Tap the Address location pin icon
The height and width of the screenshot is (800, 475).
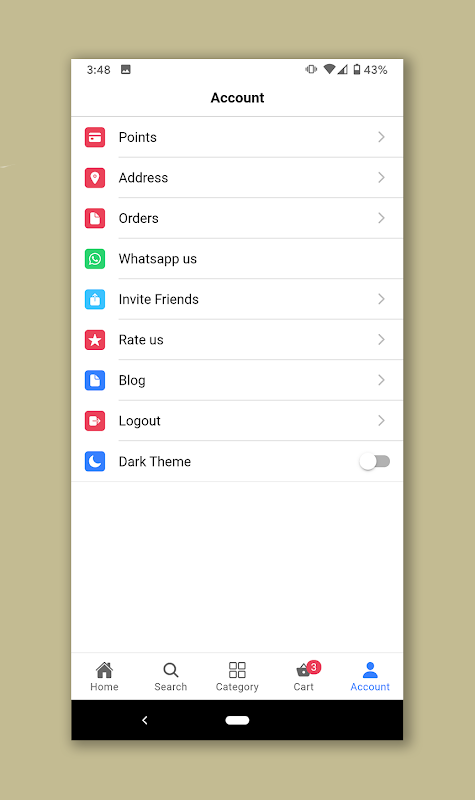[x=95, y=178]
